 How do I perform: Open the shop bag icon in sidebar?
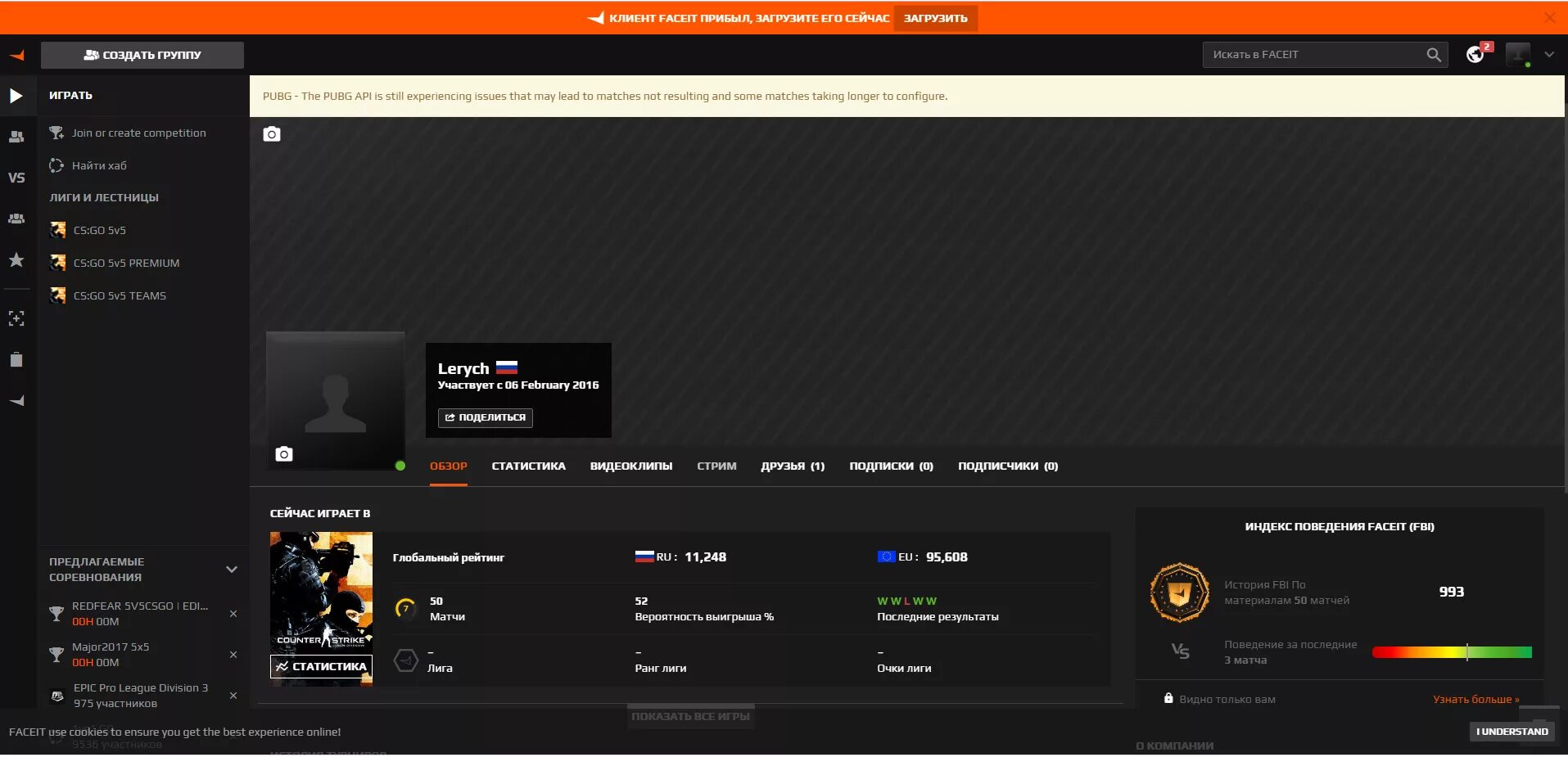(x=16, y=359)
